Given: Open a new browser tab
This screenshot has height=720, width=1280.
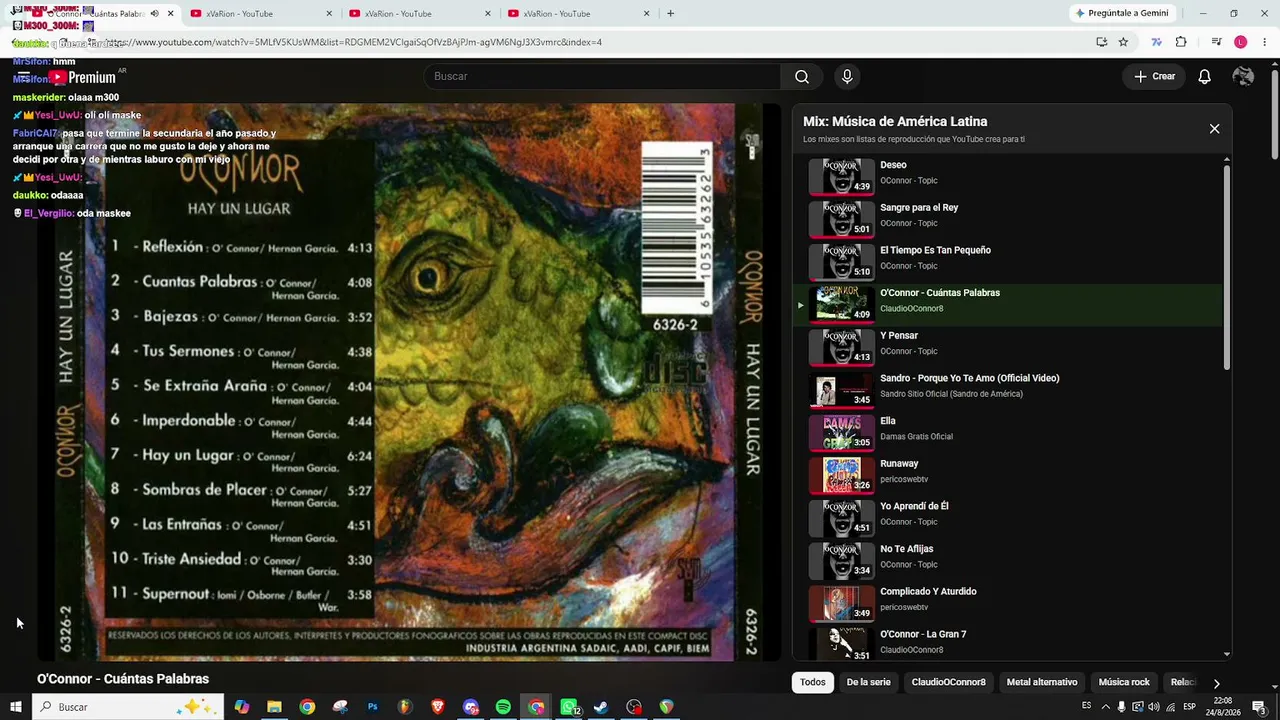Looking at the screenshot, I should pos(670,14).
